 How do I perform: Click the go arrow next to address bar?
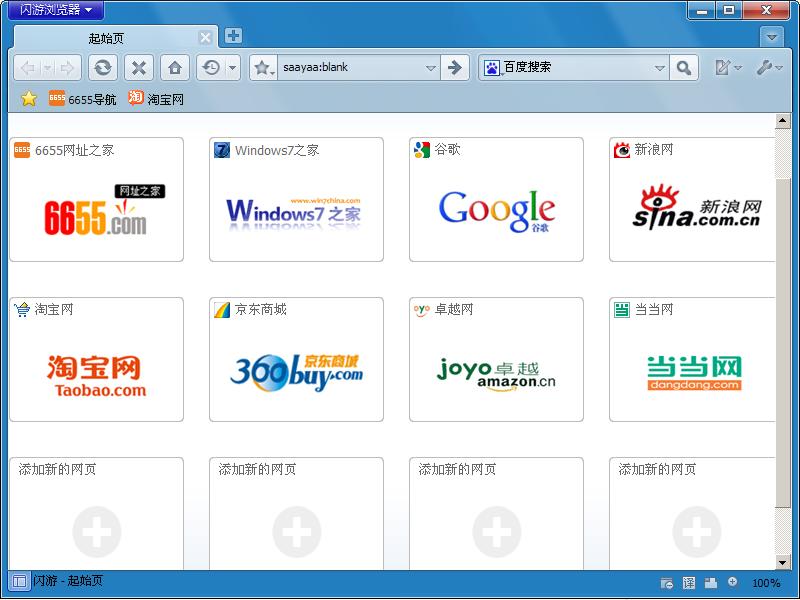click(x=454, y=67)
